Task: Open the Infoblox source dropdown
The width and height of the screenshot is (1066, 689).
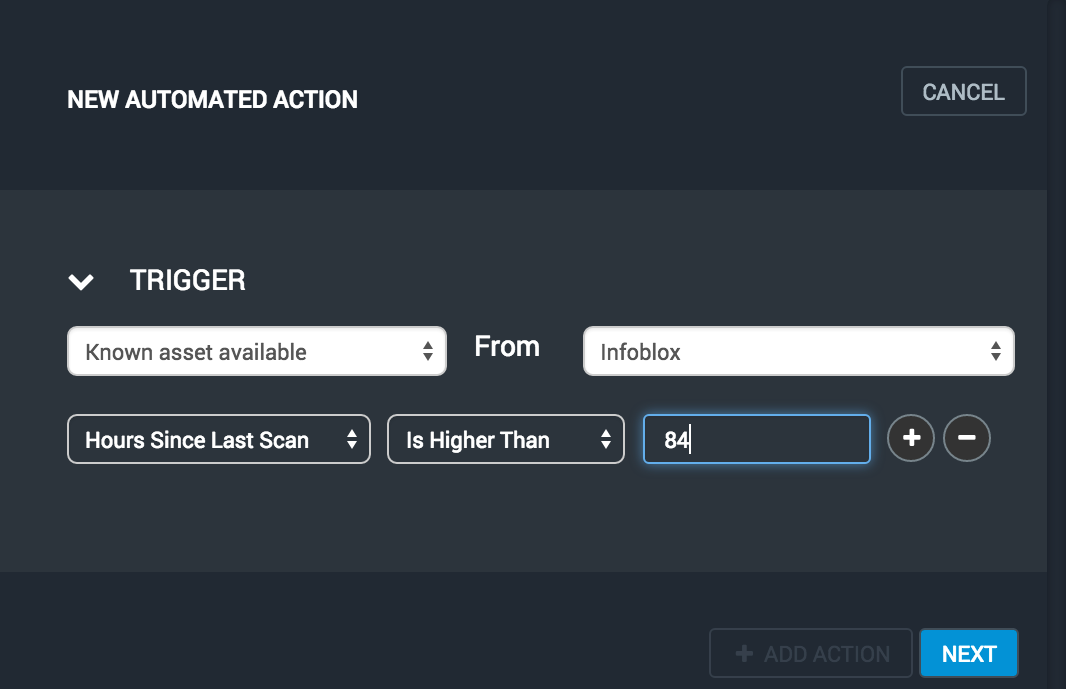Action: 798,352
